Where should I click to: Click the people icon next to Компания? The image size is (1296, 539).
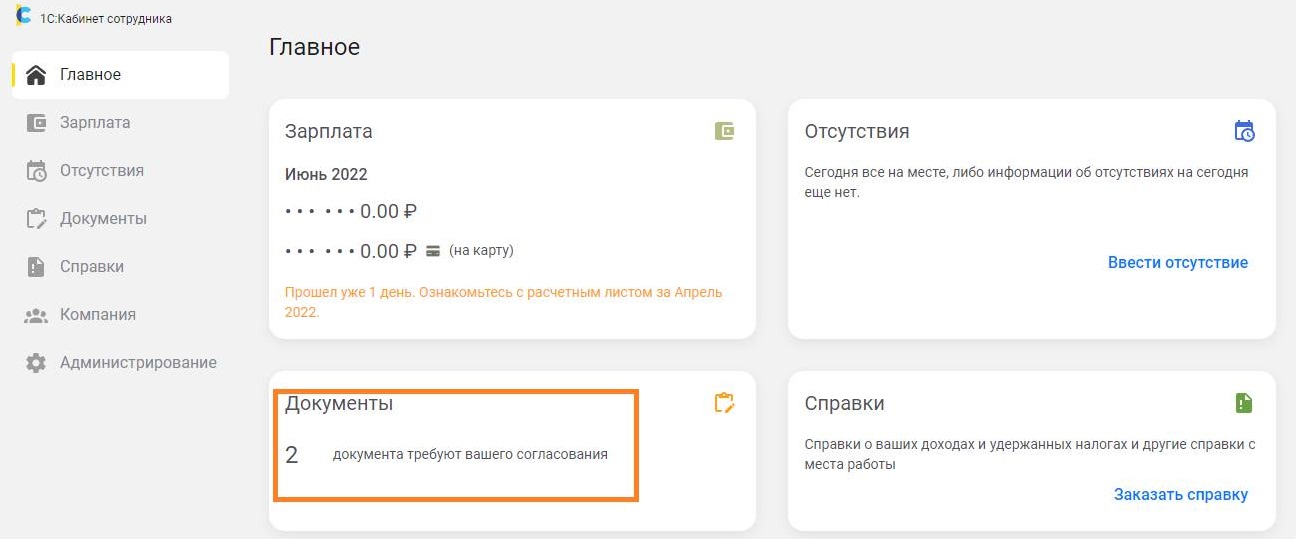[x=36, y=315]
